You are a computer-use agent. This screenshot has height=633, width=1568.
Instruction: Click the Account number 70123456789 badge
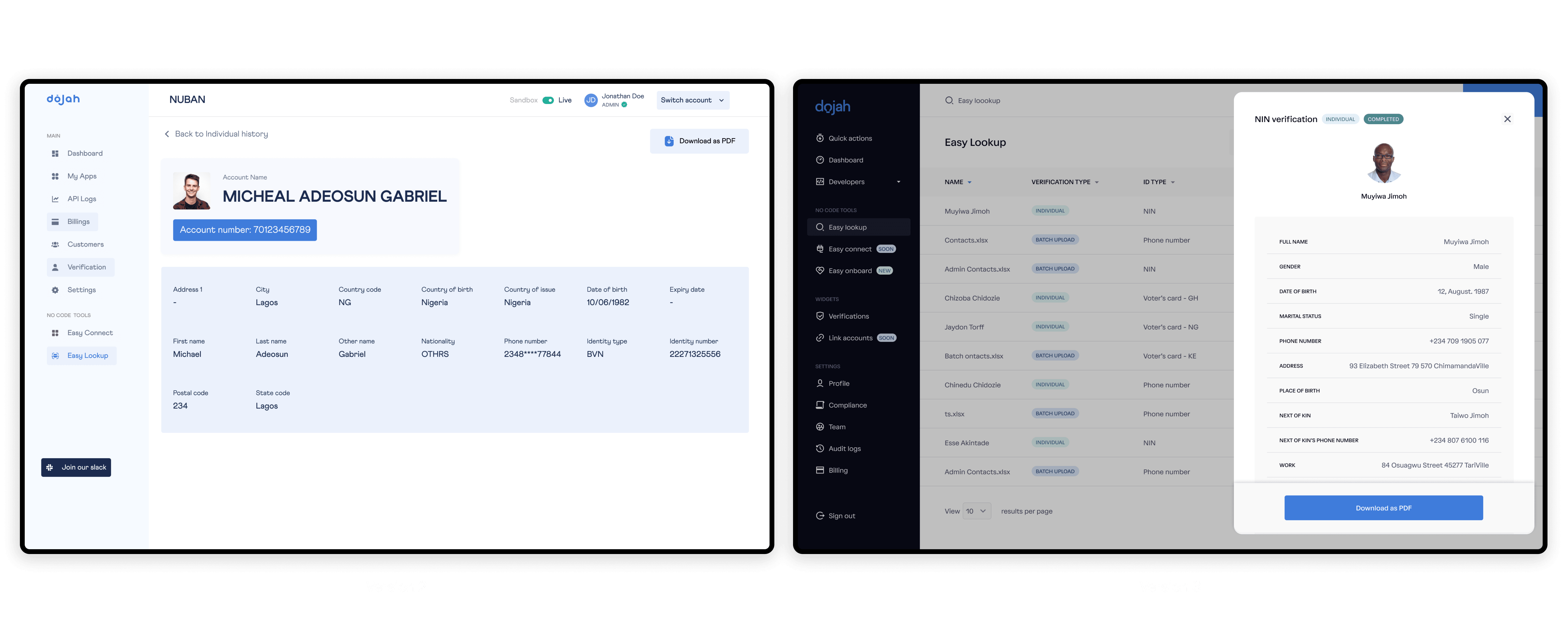[x=245, y=230]
